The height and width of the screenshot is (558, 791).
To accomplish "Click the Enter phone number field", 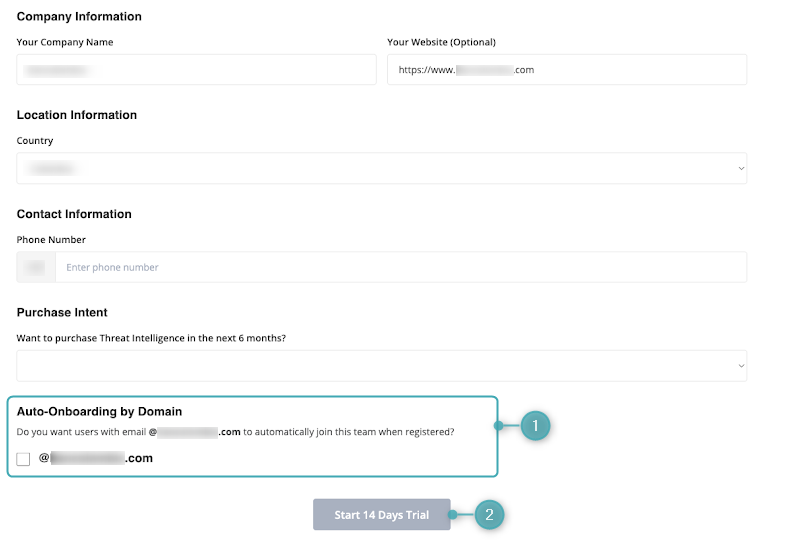I will coord(400,267).
